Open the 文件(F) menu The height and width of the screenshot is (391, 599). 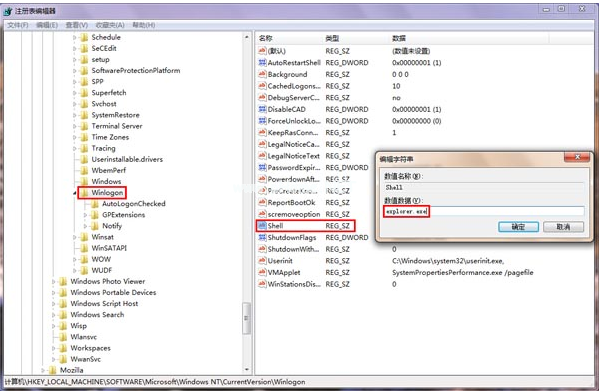pos(18,25)
